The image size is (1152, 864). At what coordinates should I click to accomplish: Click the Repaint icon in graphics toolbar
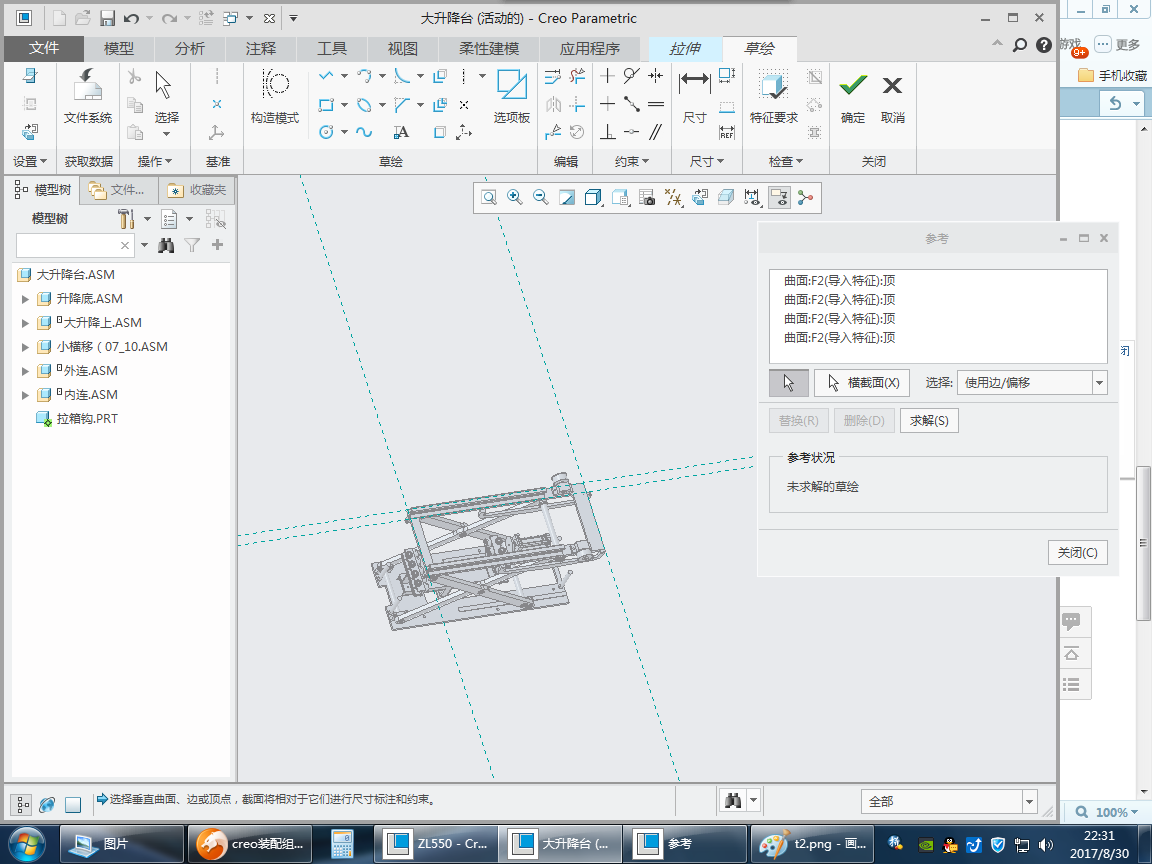pos(566,197)
